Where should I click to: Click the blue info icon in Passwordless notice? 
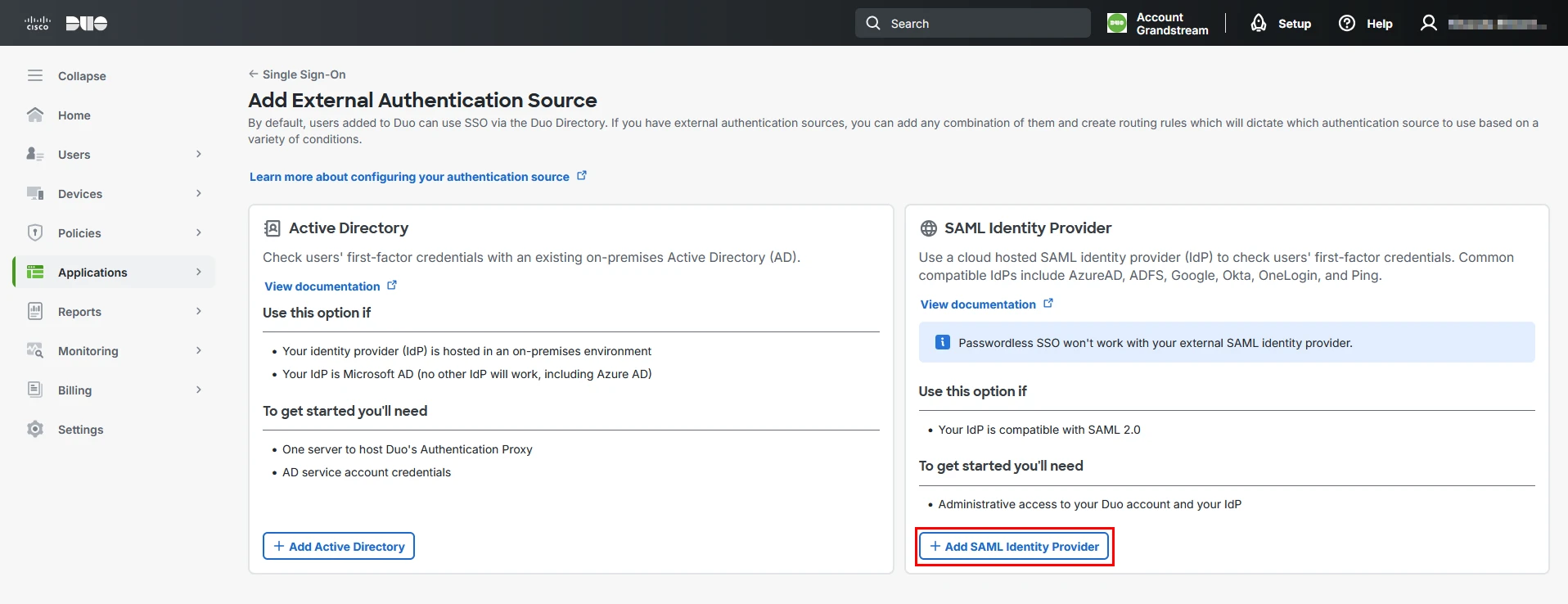(943, 342)
